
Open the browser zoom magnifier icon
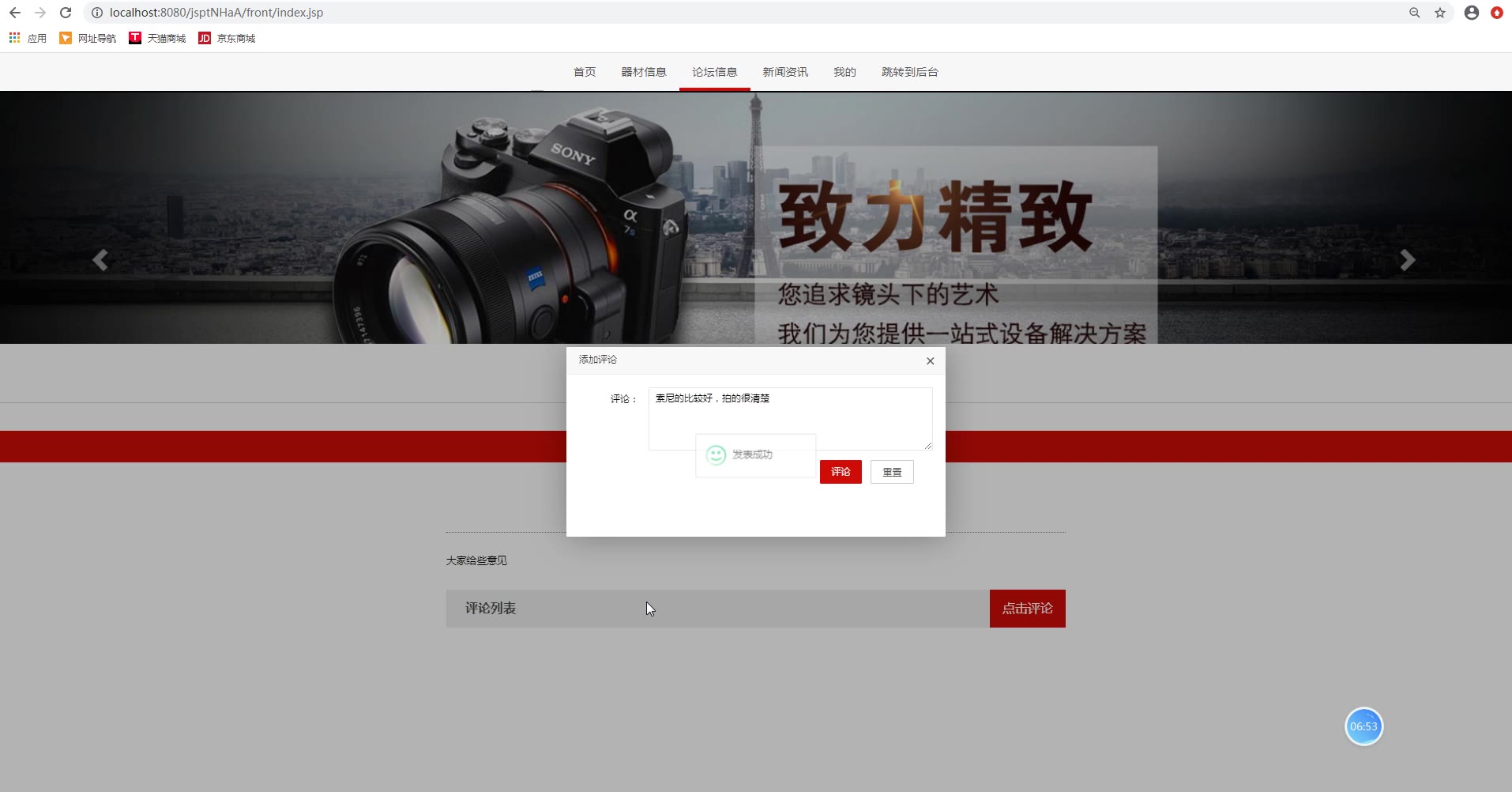tap(1415, 13)
